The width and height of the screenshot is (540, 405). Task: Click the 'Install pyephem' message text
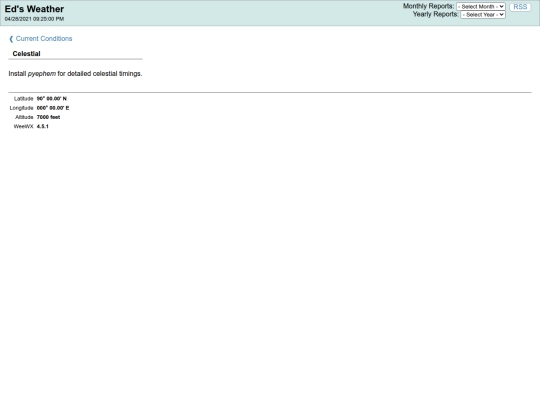pos(75,74)
